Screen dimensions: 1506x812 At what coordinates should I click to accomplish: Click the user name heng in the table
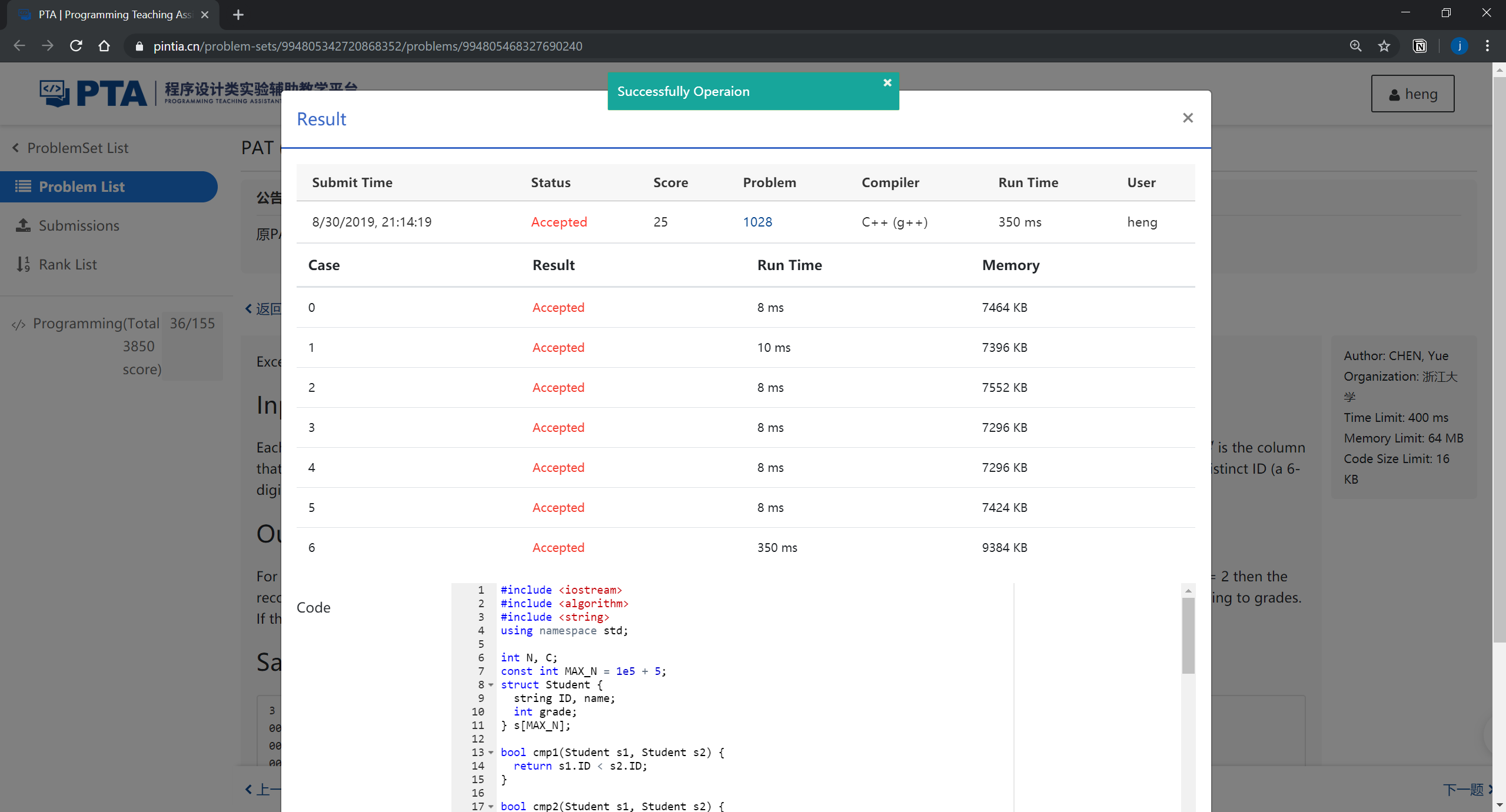click(x=1142, y=222)
